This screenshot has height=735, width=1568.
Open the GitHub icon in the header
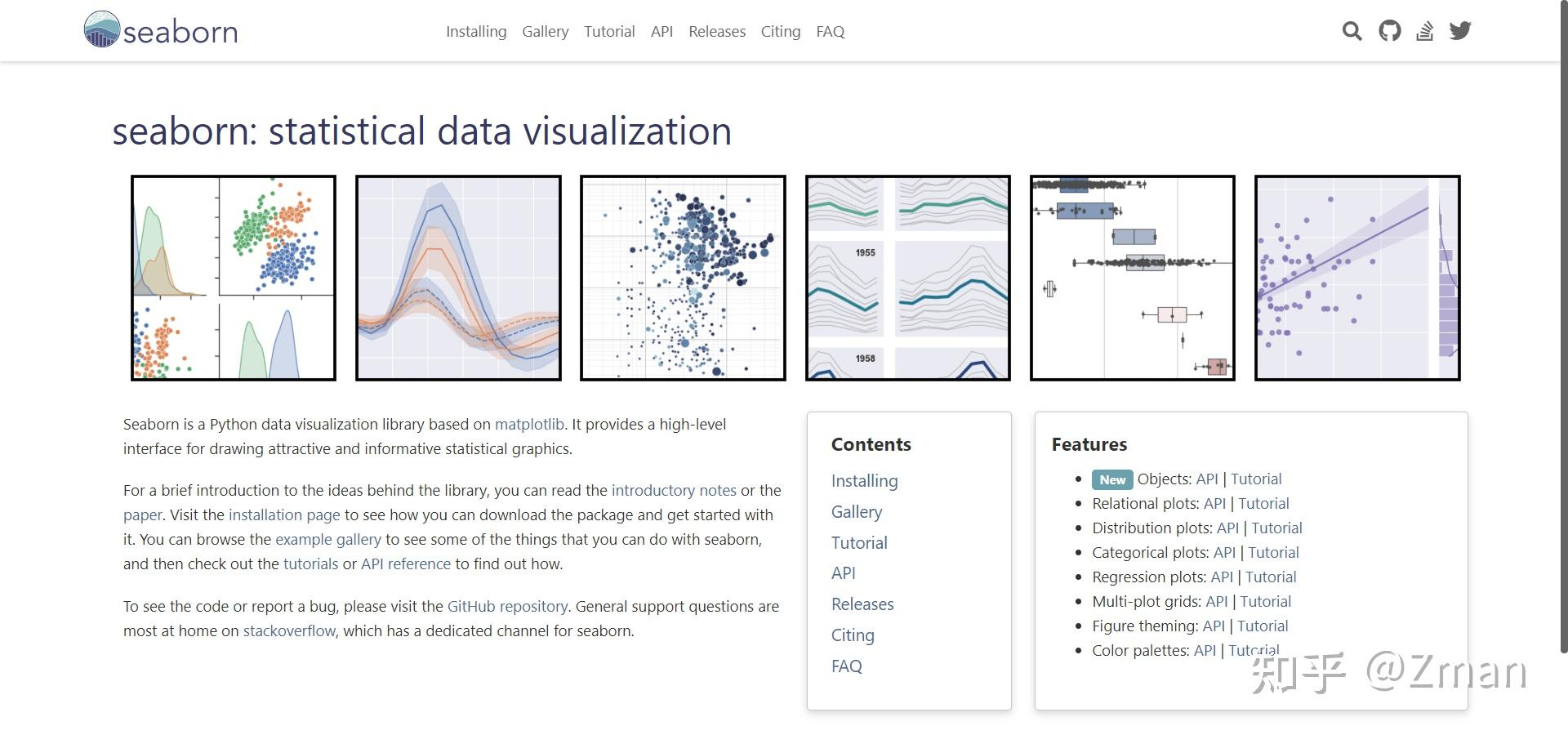(x=1389, y=31)
